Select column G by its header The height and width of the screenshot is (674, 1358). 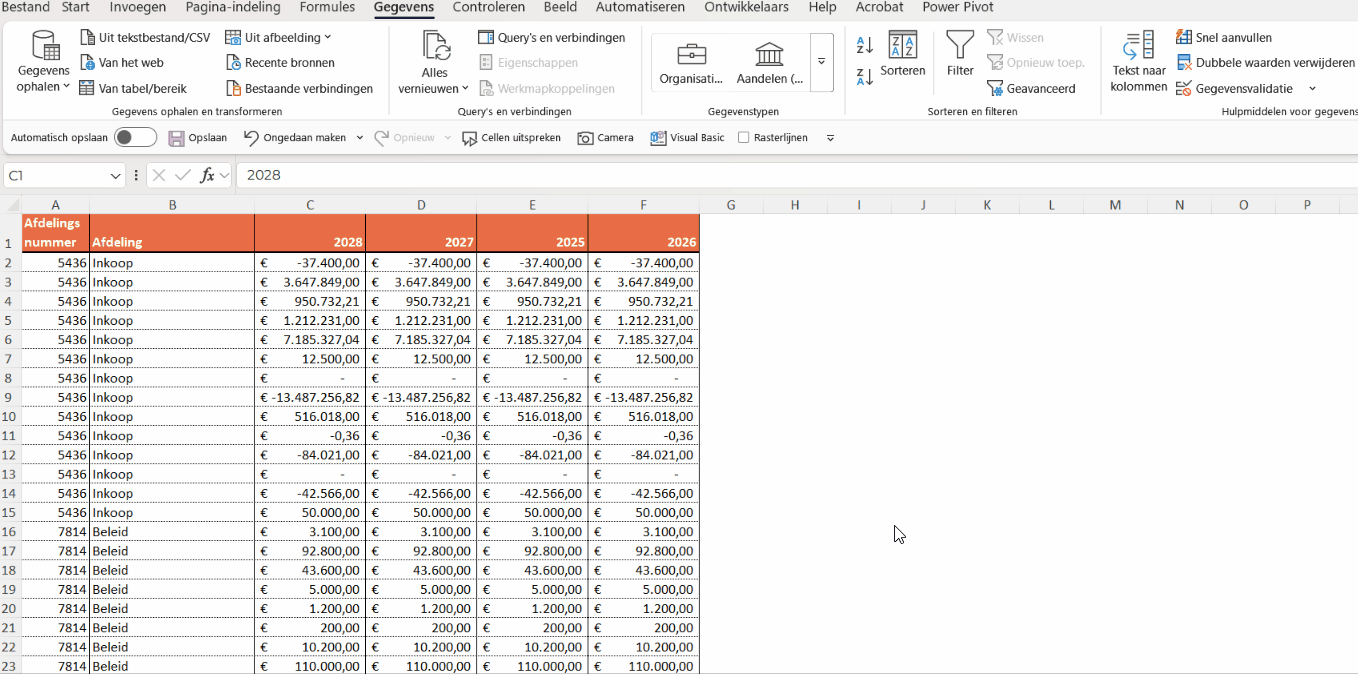pyautogui.click(x=731, y=205)
